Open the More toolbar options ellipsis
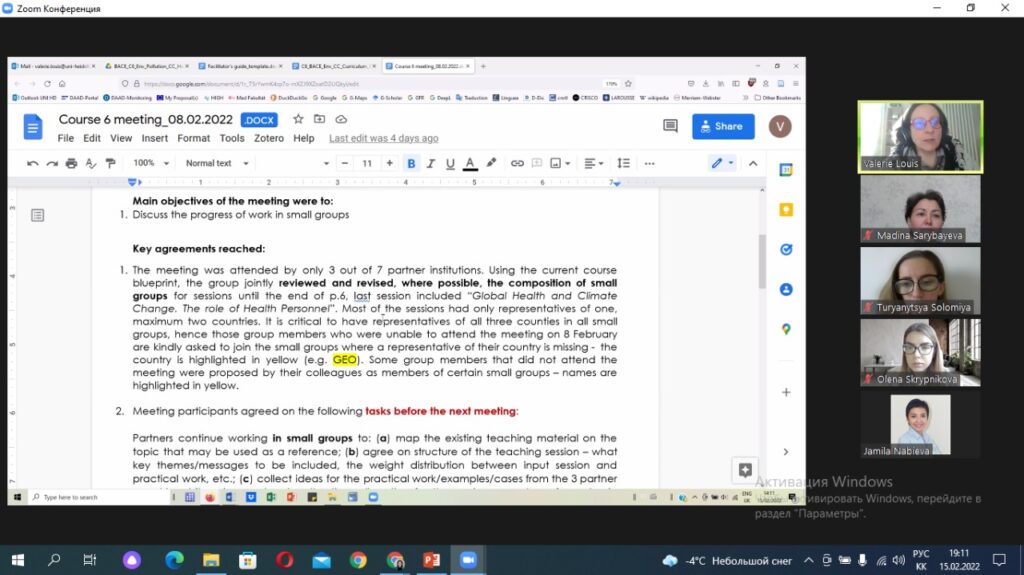The width and height of the screenshot is (1024, 575). click(649, 163)
